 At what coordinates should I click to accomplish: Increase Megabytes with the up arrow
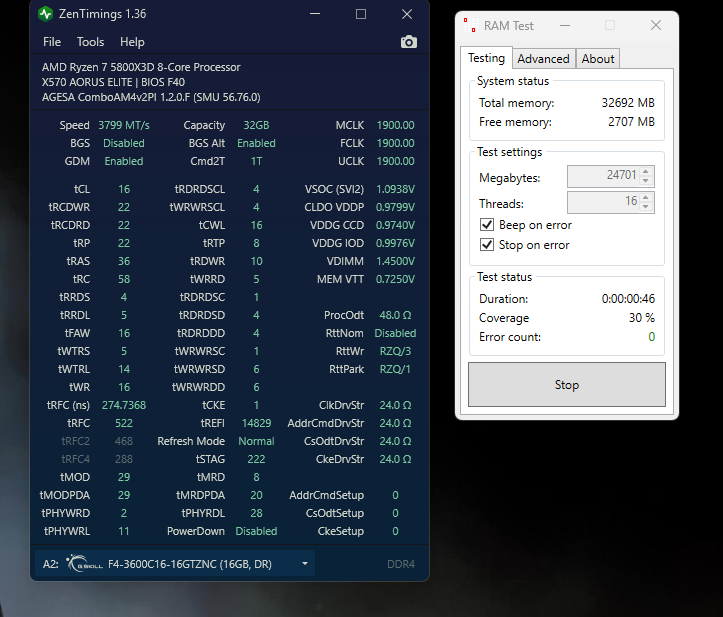pos(646,171)
